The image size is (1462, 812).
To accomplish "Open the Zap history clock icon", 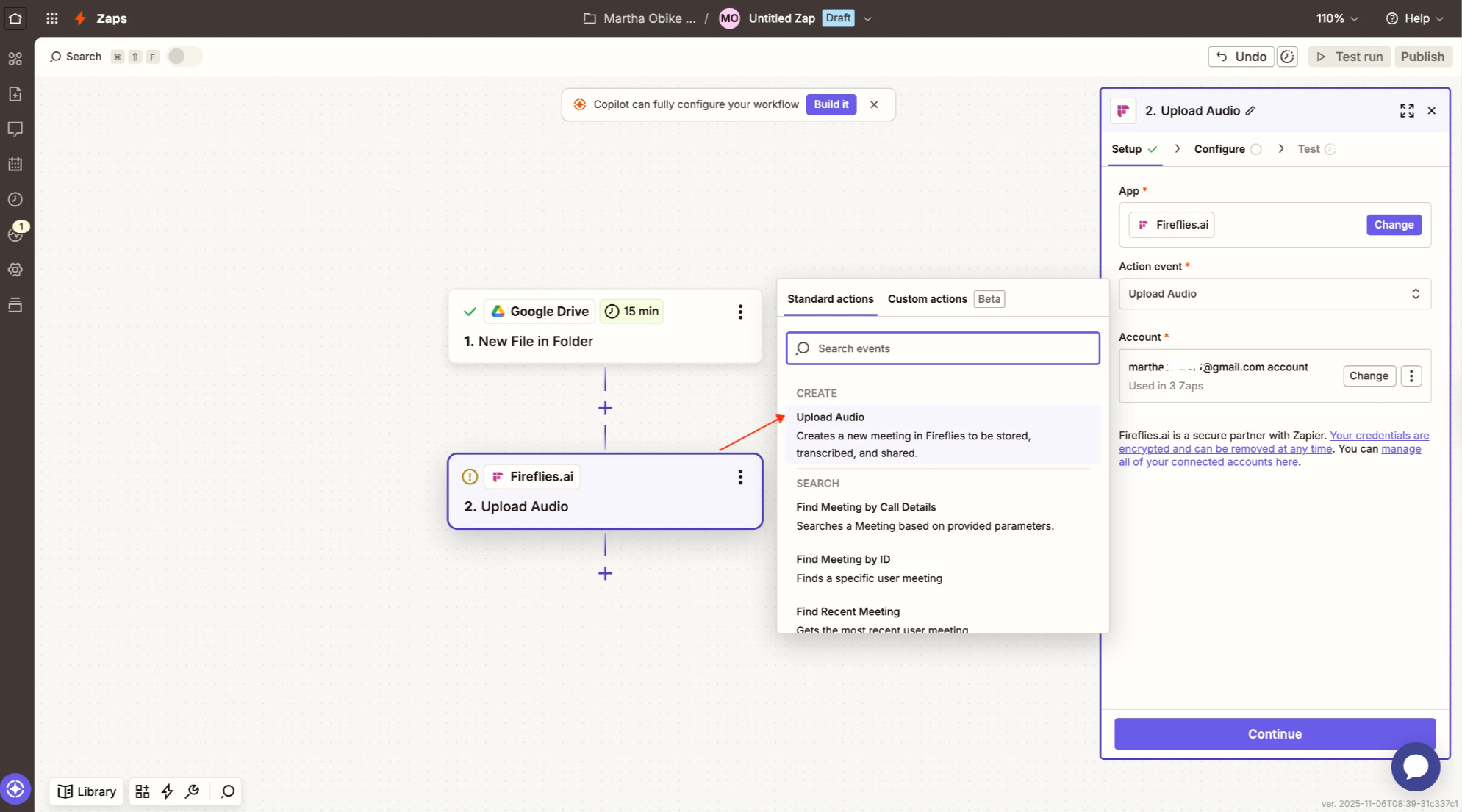I will 15,199.
